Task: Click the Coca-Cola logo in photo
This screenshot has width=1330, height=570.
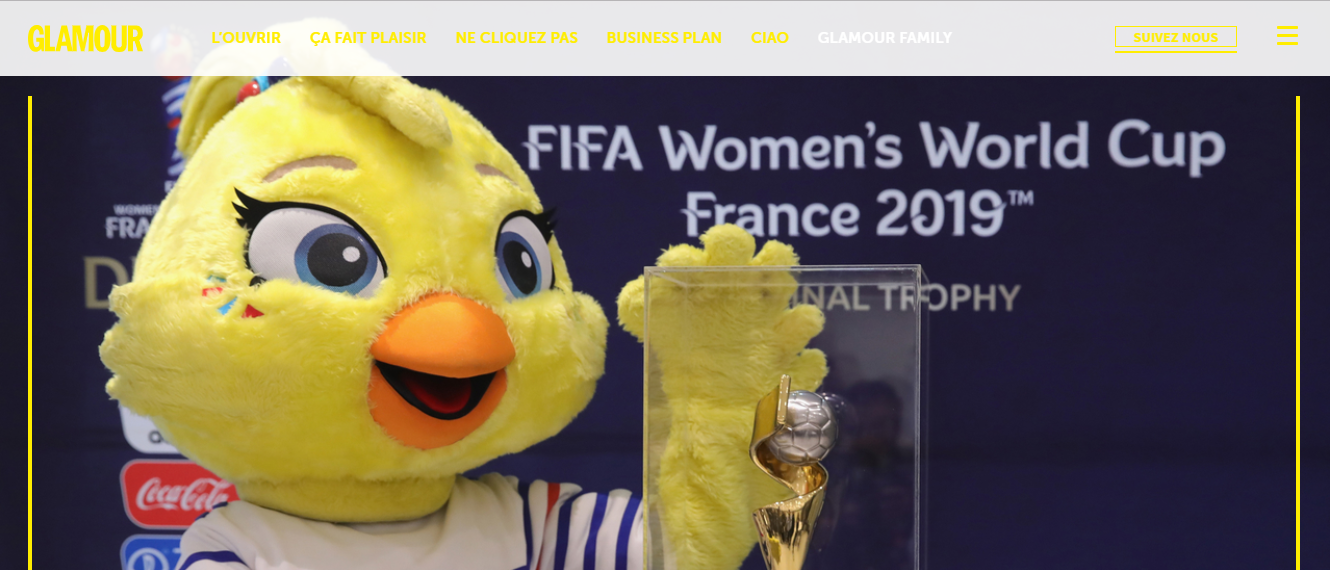Action: (x=178, y=493)
